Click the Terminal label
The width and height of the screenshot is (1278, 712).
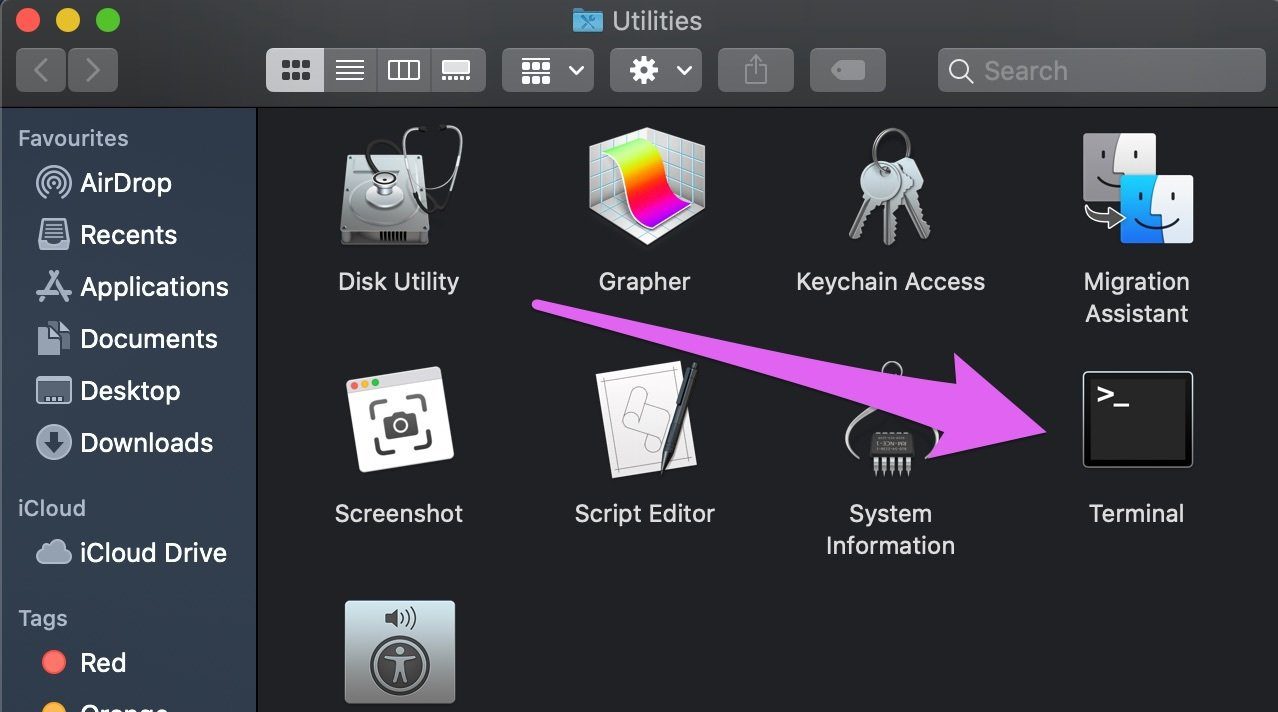1137,514
